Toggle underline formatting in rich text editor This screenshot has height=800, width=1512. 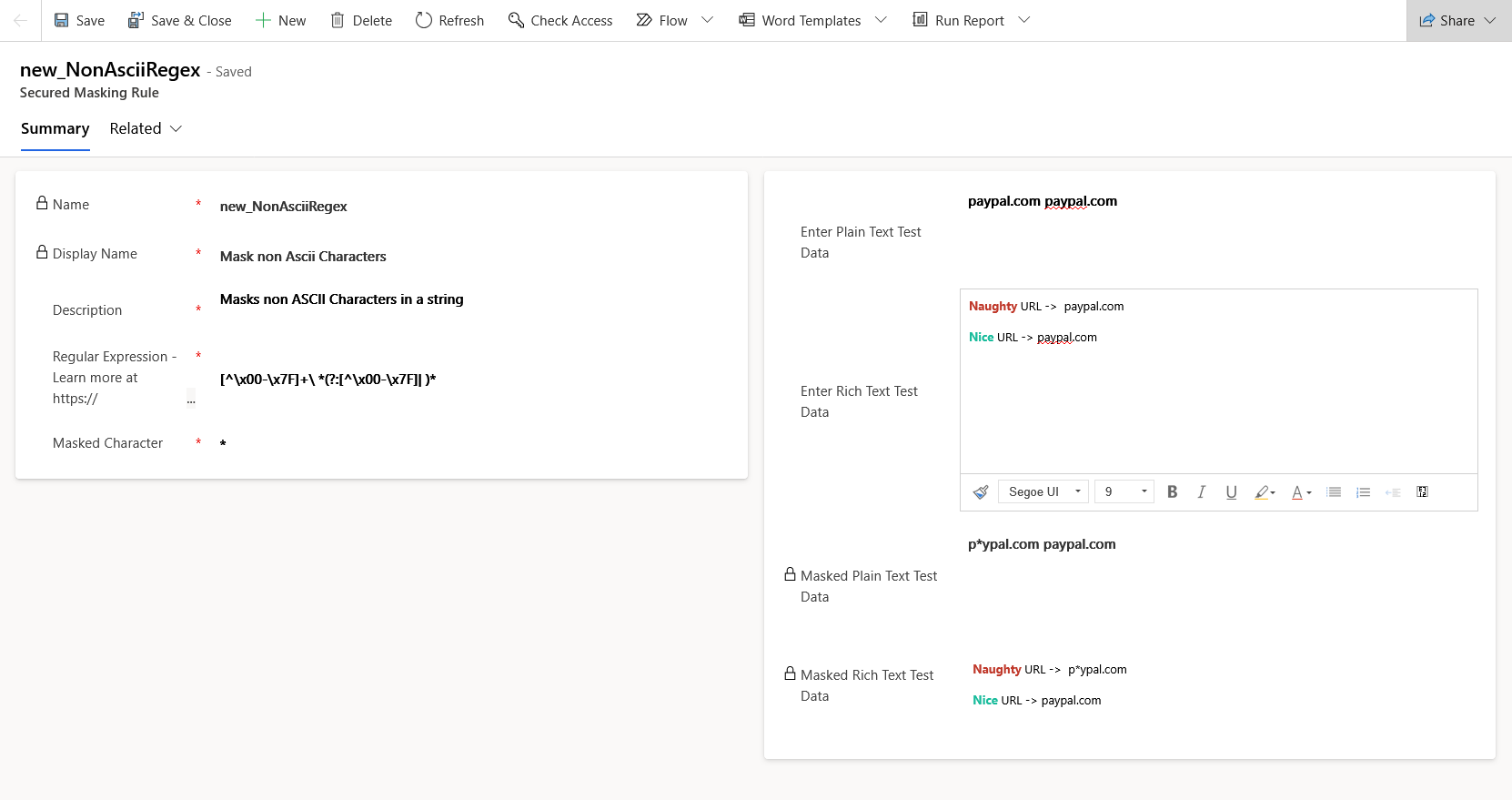pos(1231,492)
